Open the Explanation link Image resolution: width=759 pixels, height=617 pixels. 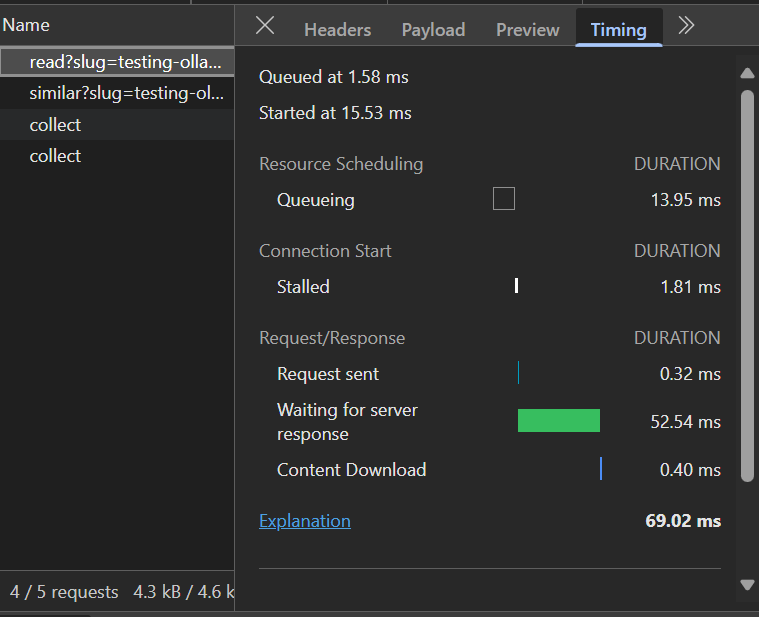[x=304, y=521]
